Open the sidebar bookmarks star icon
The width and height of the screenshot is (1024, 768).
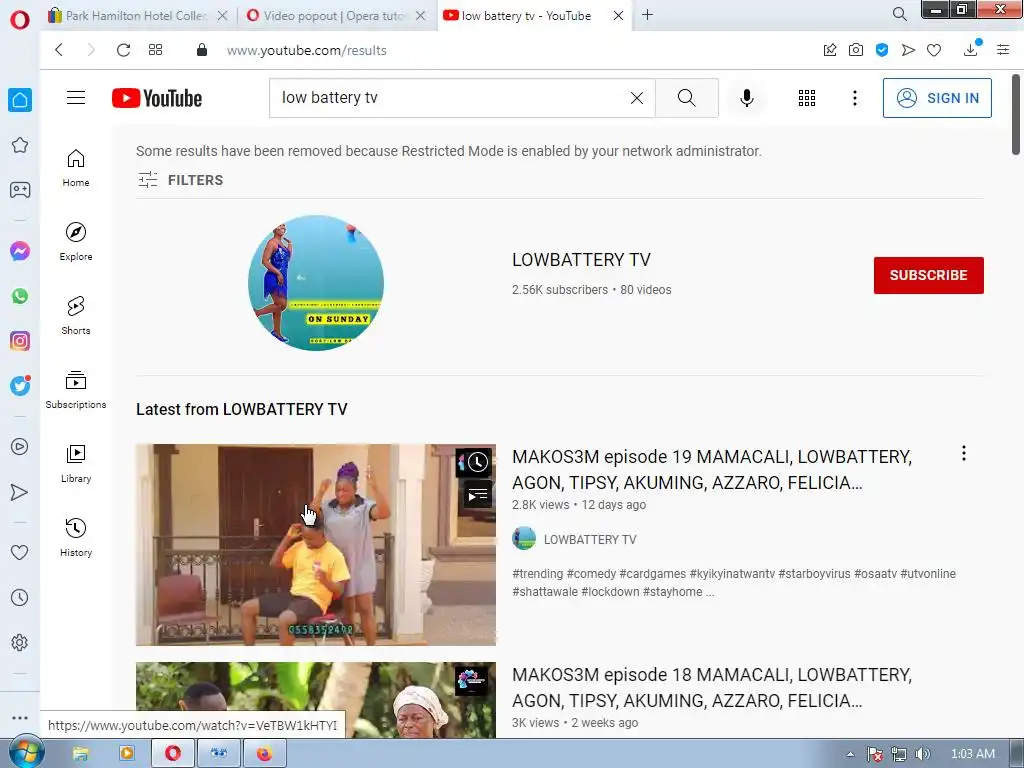20,145
